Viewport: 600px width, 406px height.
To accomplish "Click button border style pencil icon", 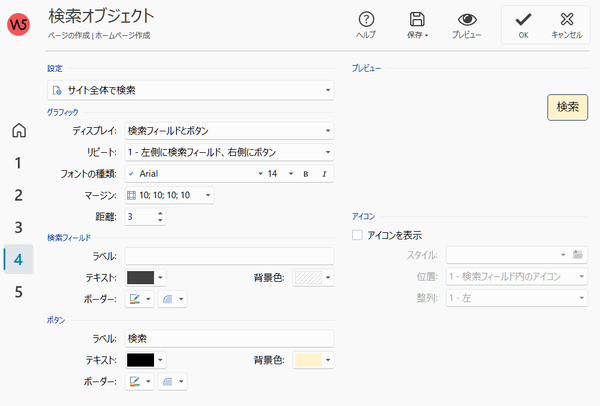I will click(135, 382).
